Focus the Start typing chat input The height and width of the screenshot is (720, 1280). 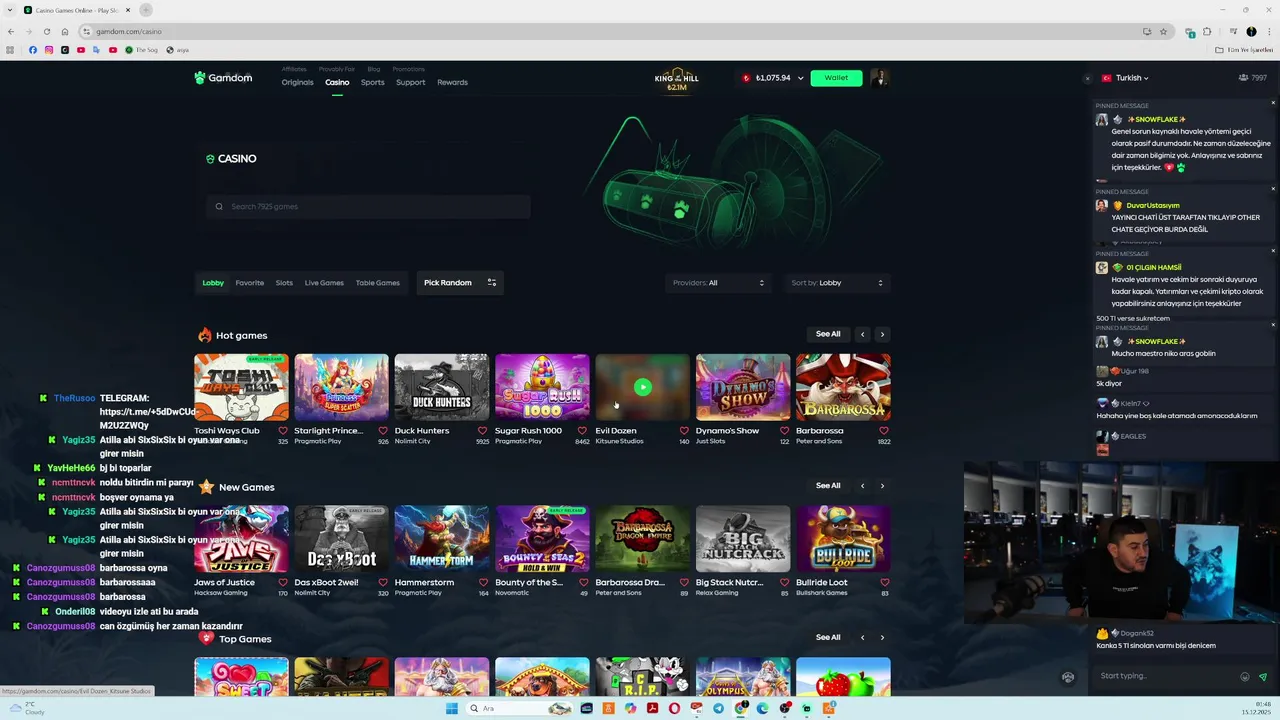click(x=1165, y=676)
